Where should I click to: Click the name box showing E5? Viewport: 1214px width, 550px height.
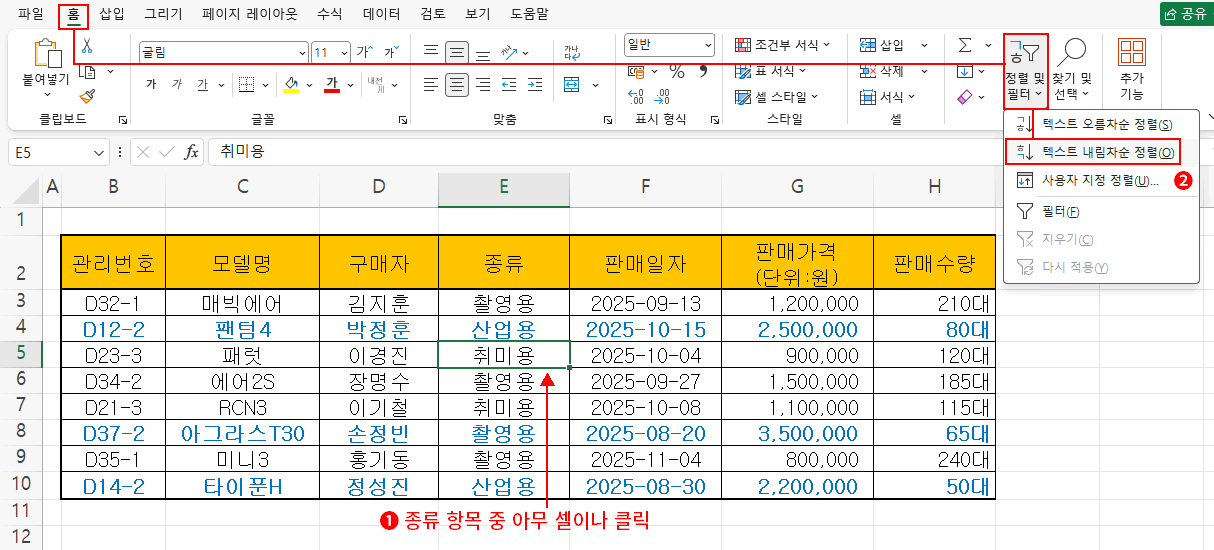tap(58, 152)
